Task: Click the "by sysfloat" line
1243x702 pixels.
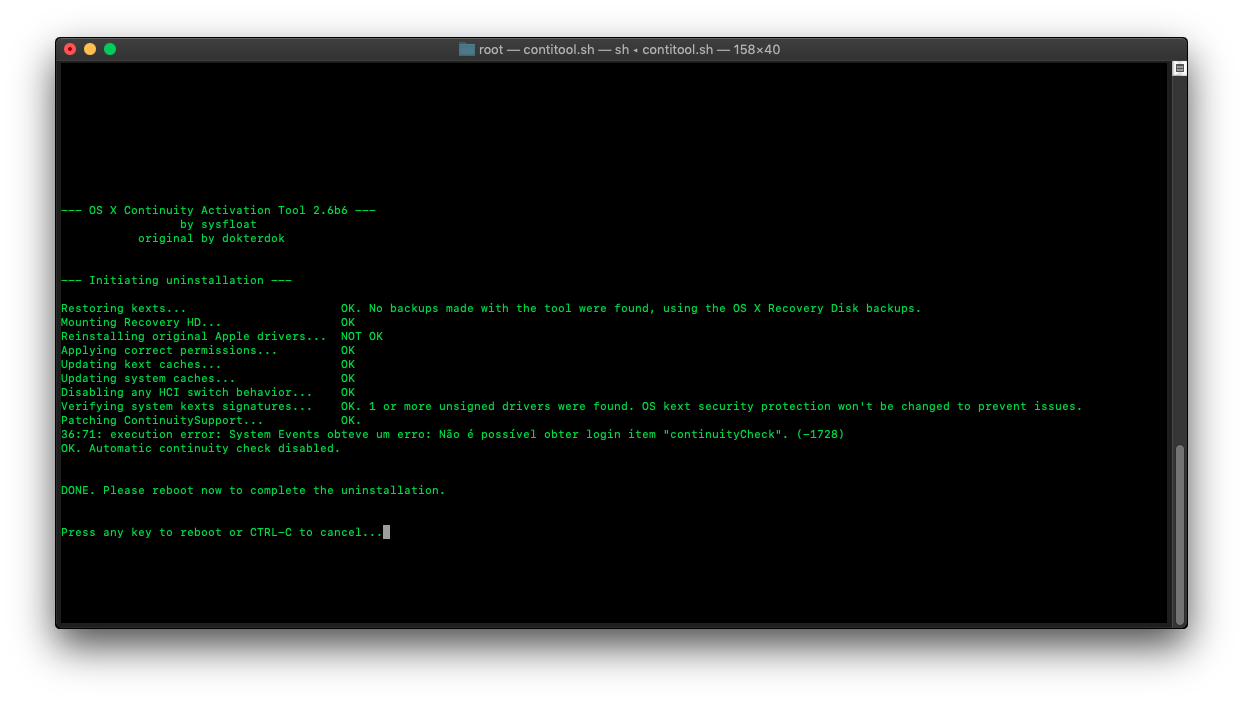Action: (x=218, y=224)
